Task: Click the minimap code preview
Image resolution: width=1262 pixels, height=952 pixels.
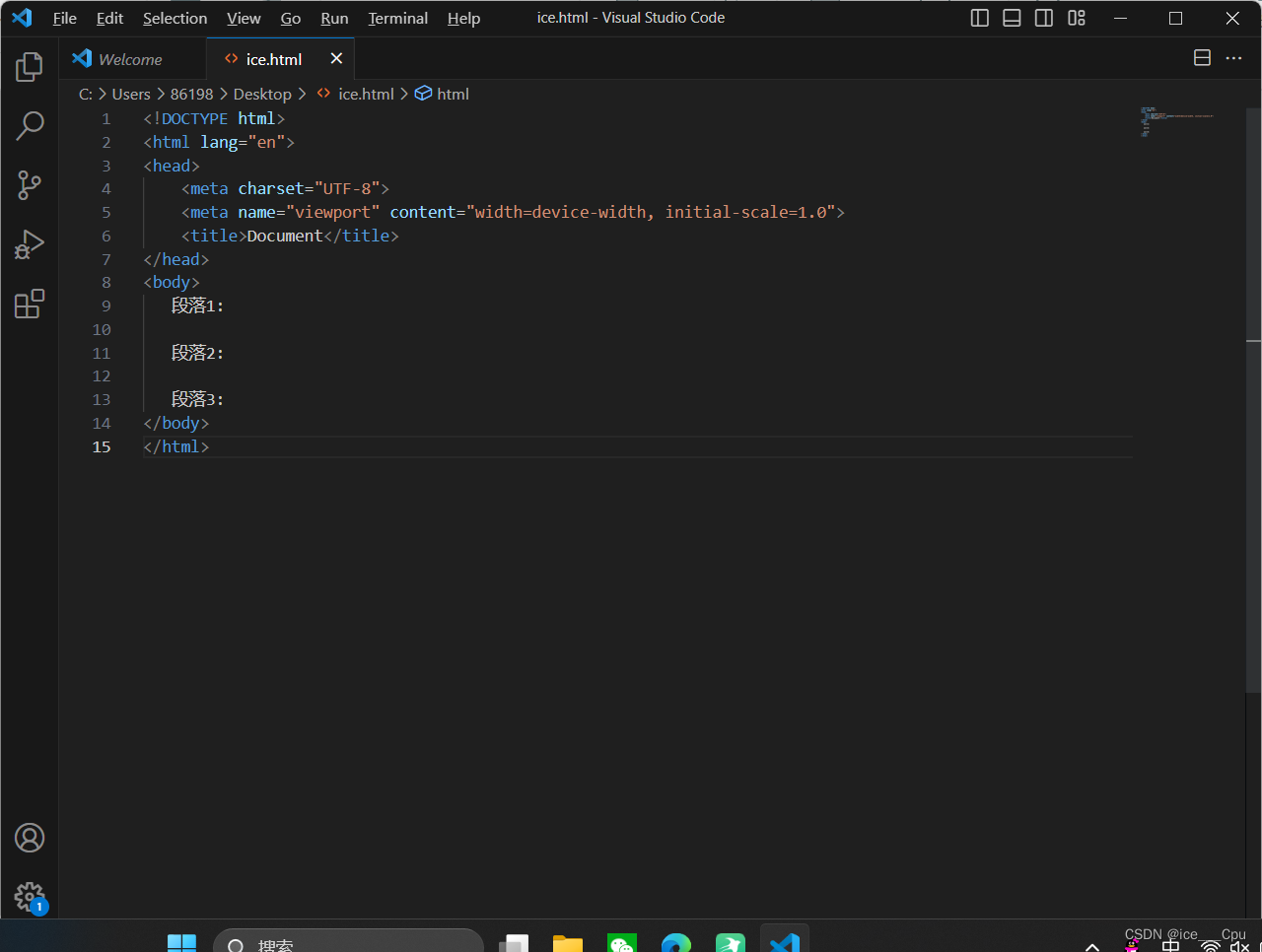Action: [1177, 121]
